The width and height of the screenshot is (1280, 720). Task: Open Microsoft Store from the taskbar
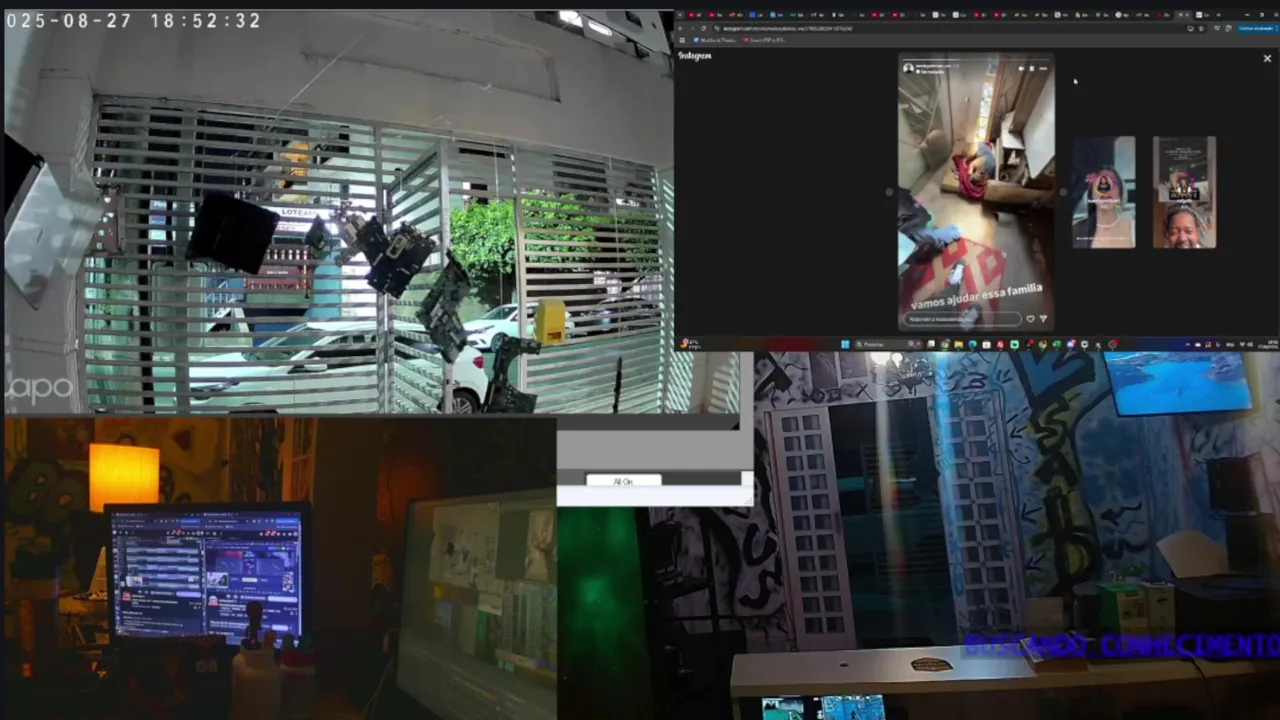(986, 344)
